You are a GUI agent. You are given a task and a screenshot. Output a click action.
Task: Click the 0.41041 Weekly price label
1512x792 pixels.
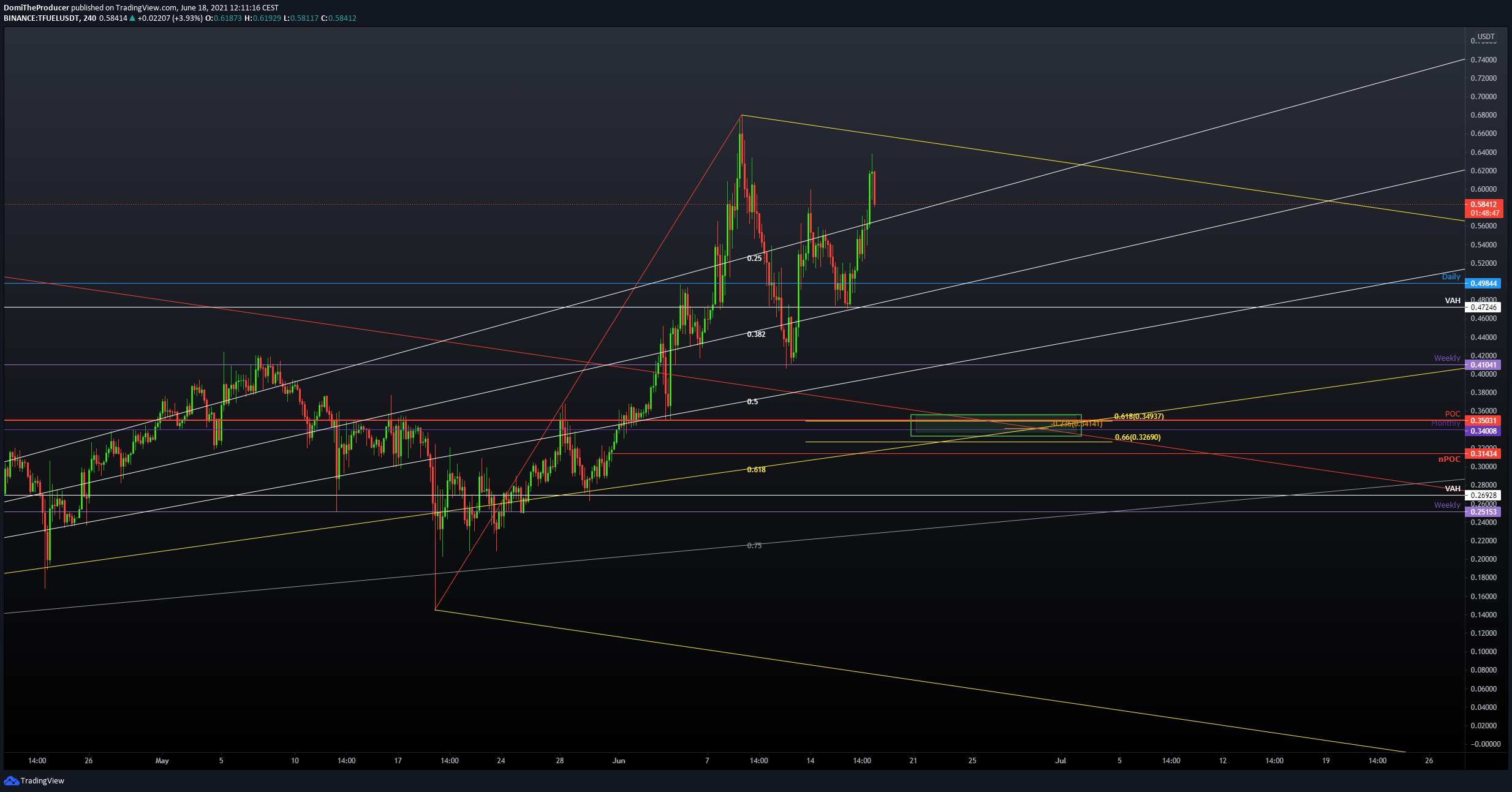coord(1483,365)
